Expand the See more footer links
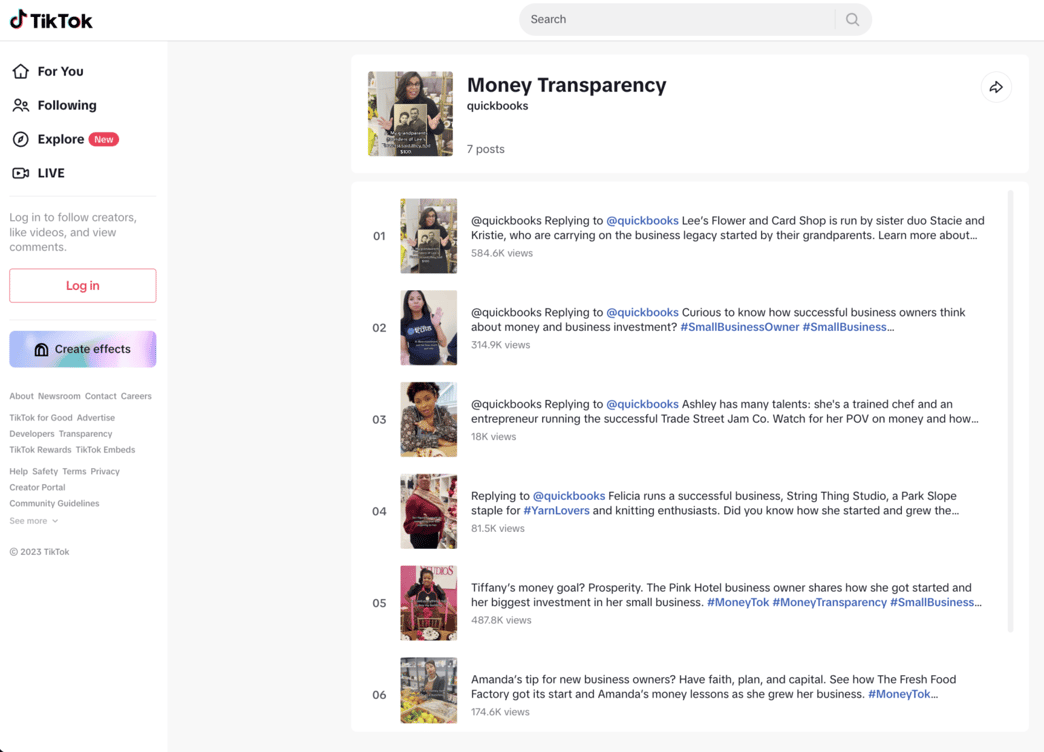Viewport: 1044px width, 752px height. click(34, 521)
